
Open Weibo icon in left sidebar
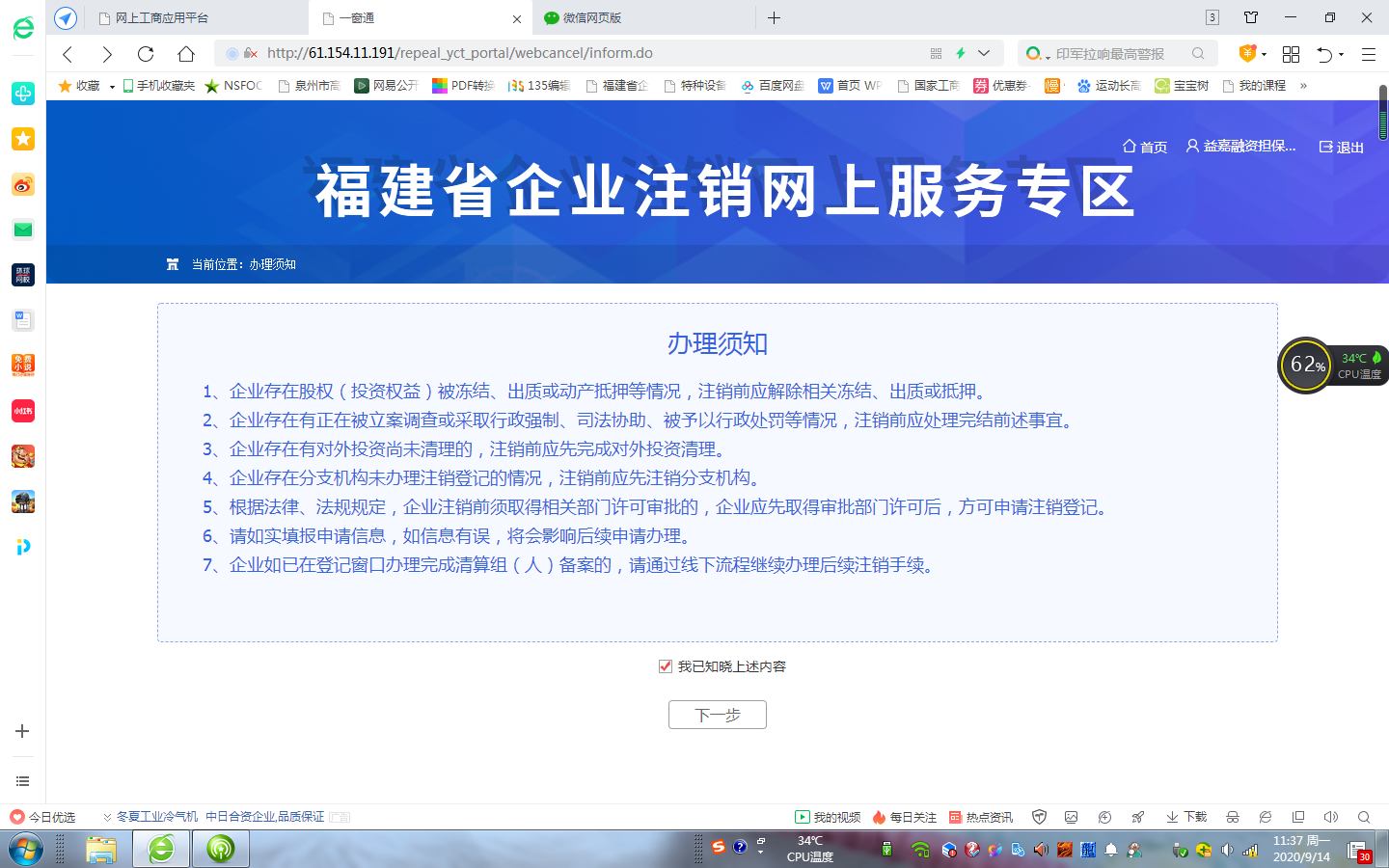[23, 184]
